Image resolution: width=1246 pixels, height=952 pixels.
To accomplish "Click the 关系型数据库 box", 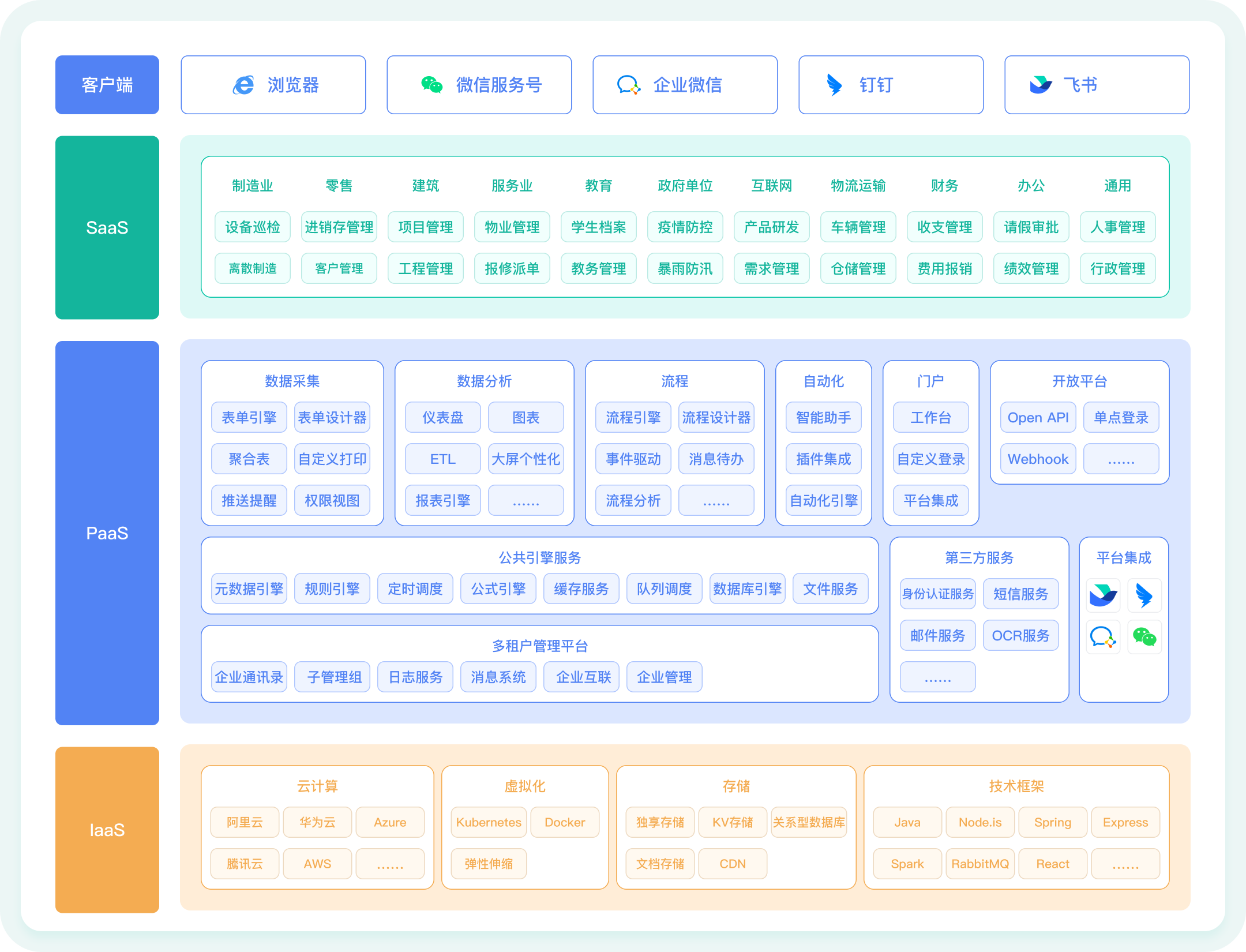I will (x=809, y=822).
